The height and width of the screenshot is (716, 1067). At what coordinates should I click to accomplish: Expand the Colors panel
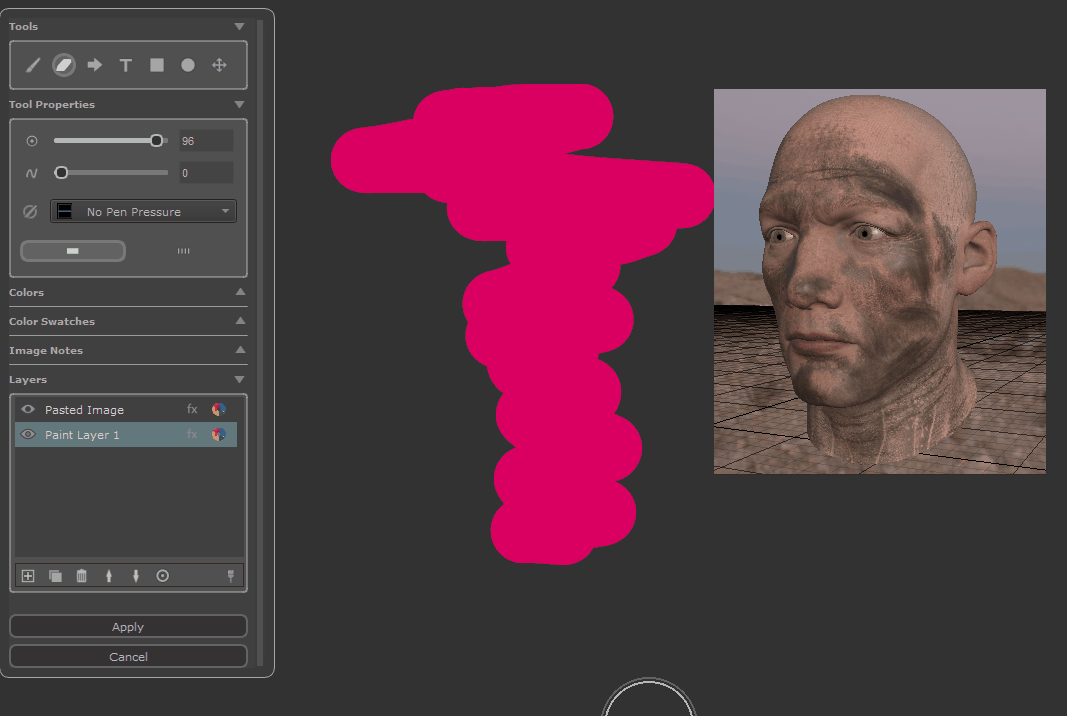239,292
